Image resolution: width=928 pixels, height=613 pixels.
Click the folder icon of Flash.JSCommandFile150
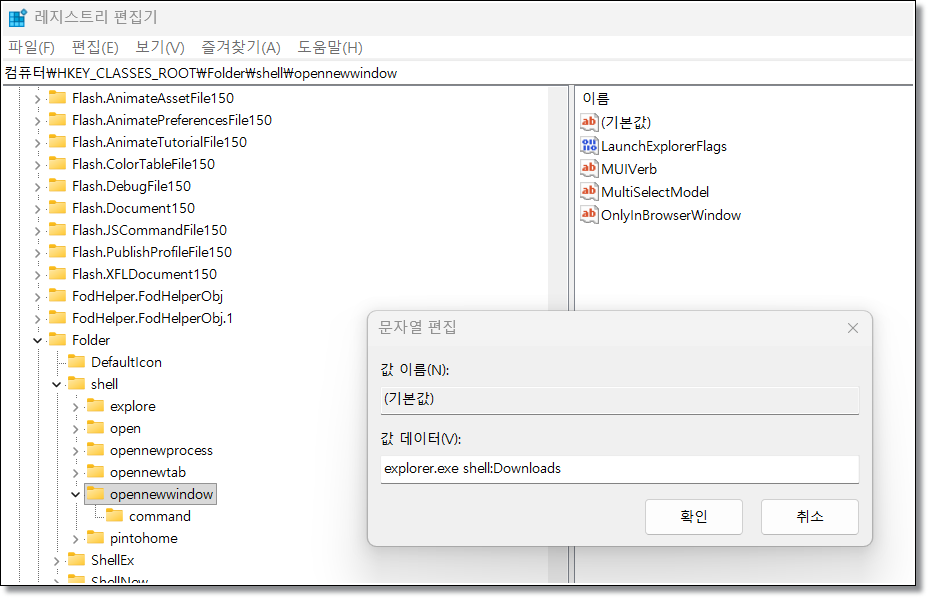tap(57, 230)
